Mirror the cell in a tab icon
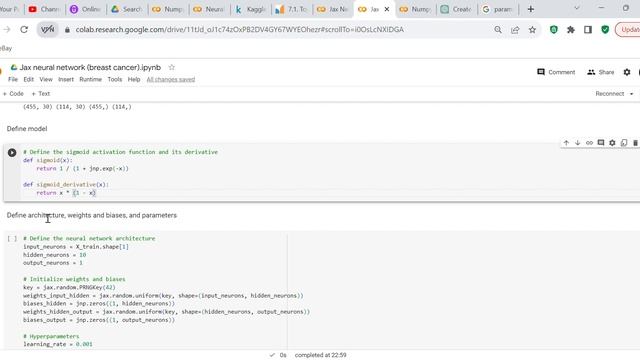 [624, 143]
